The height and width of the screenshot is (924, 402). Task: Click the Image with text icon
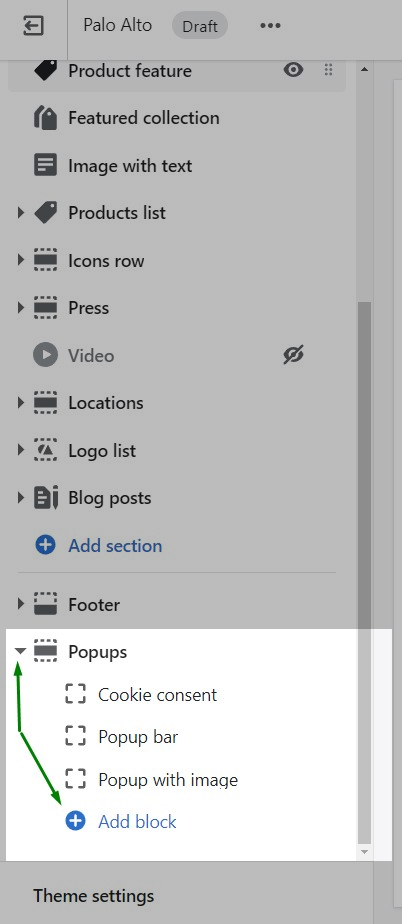(45, 166)
